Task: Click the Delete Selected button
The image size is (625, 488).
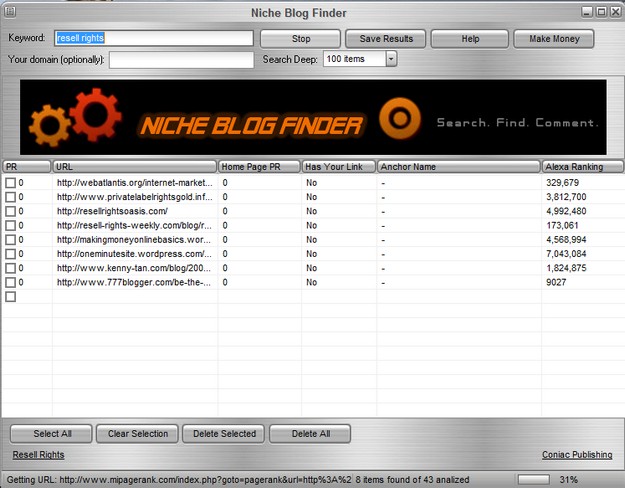Action: click(x=224, y=434)
